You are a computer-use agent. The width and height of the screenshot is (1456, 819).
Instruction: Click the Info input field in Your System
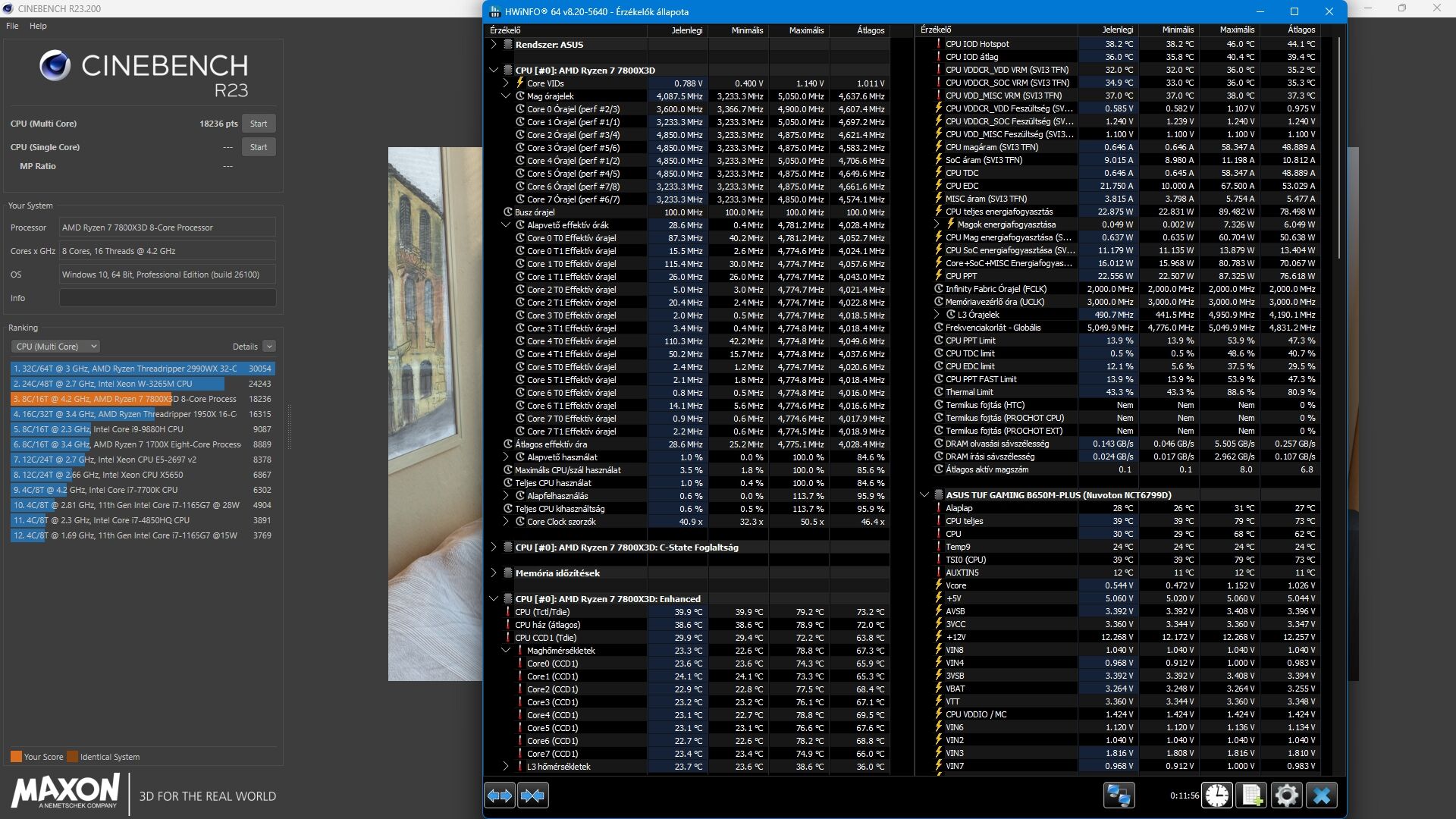pyautogui.click(x=168, y=298)
